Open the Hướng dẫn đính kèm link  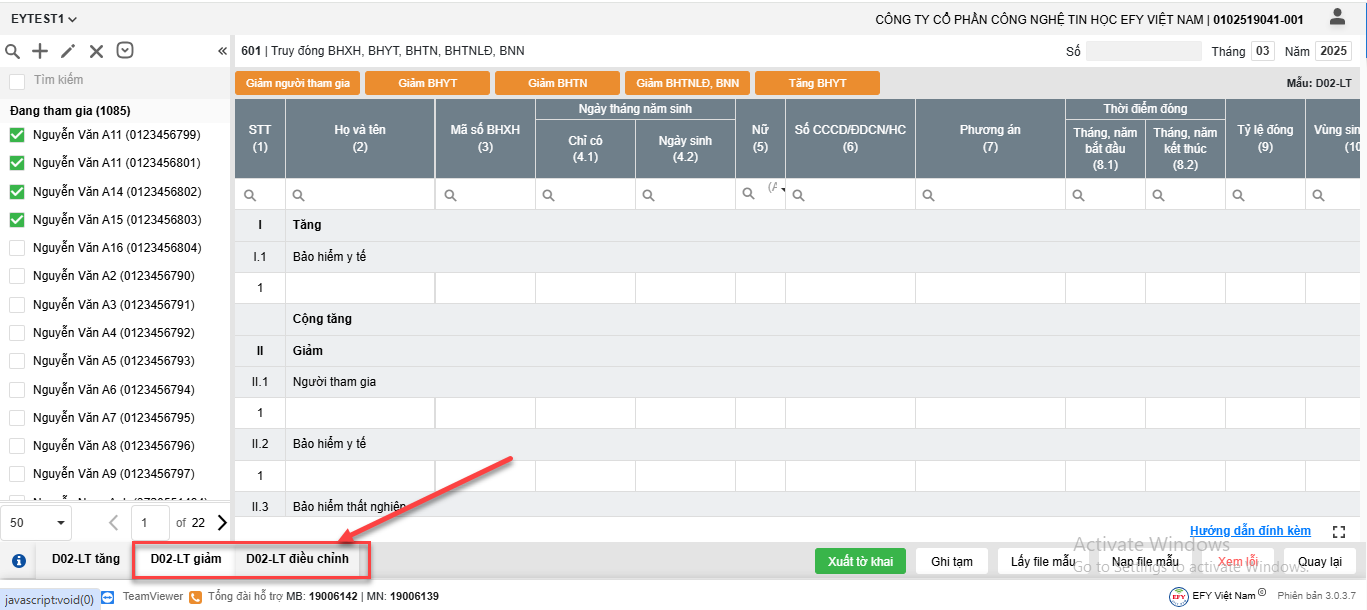tap(1250, 531)
